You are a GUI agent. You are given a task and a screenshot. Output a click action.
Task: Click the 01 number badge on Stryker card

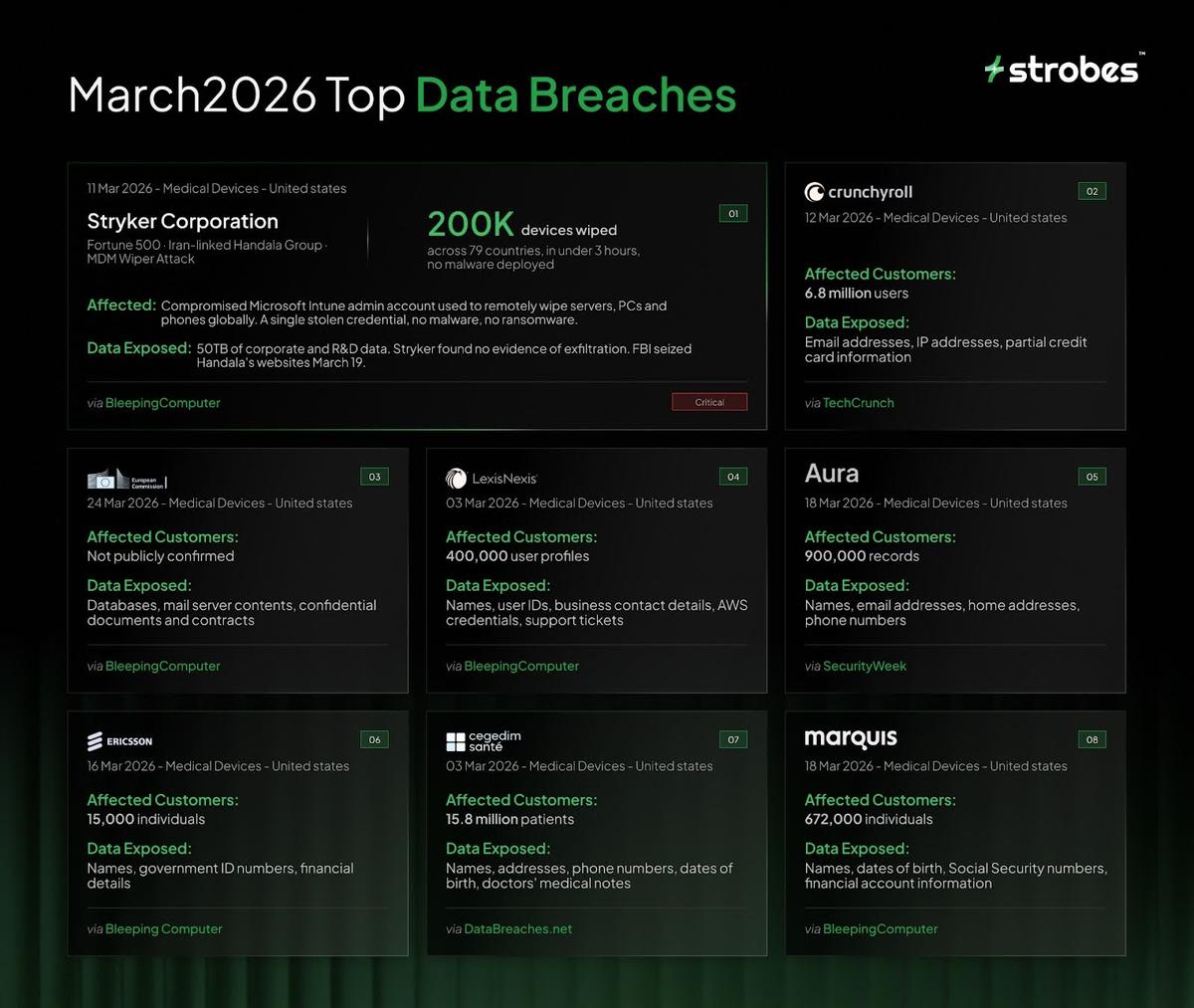pyautogui.click(x=733, y=213)
